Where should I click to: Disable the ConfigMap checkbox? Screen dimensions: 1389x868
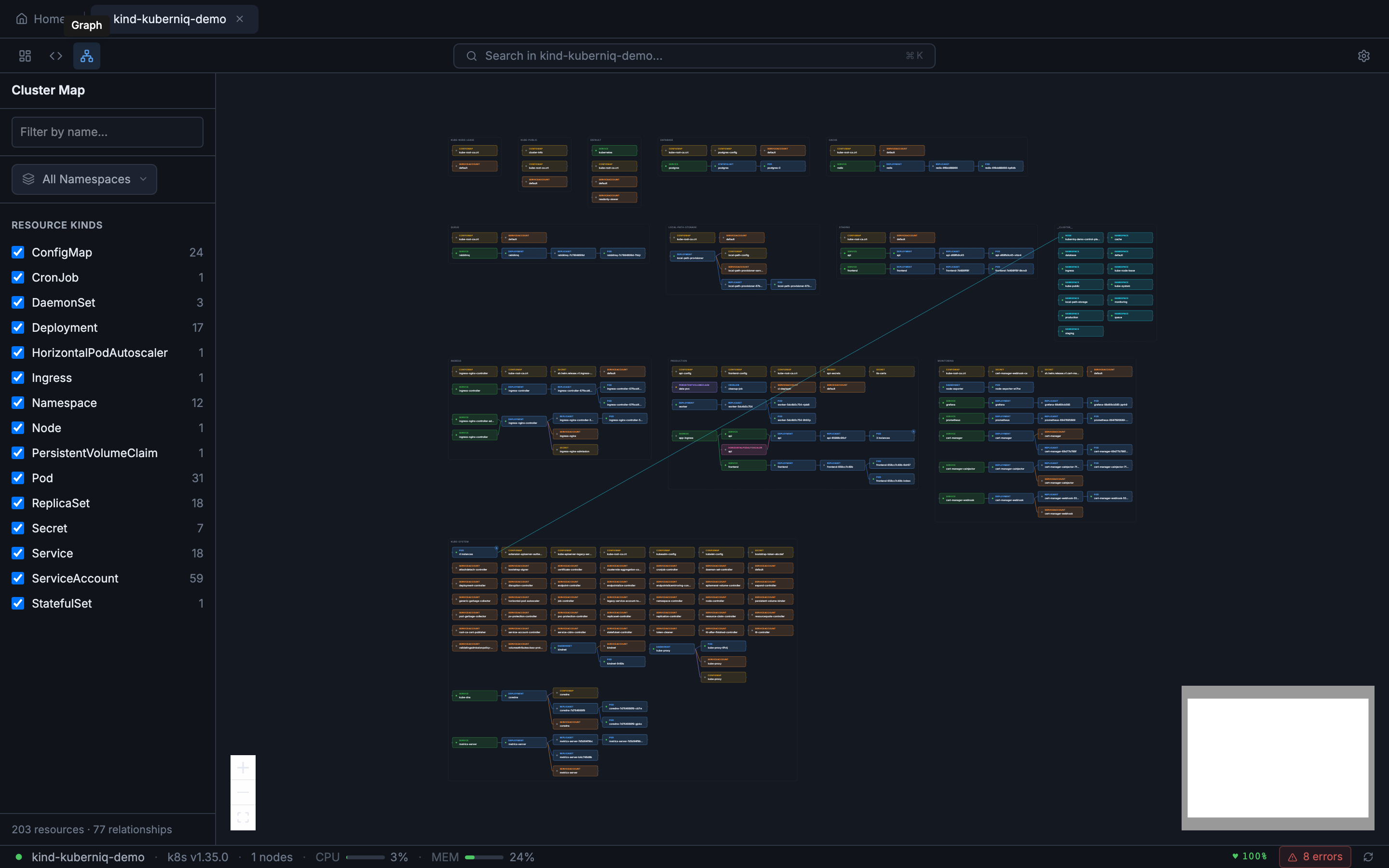point(18,252)
